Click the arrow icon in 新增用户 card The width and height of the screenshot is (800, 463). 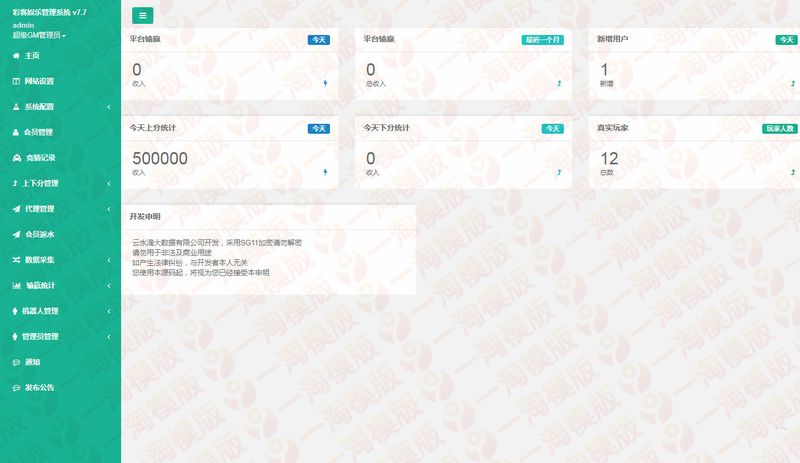[x=793, y=83]
